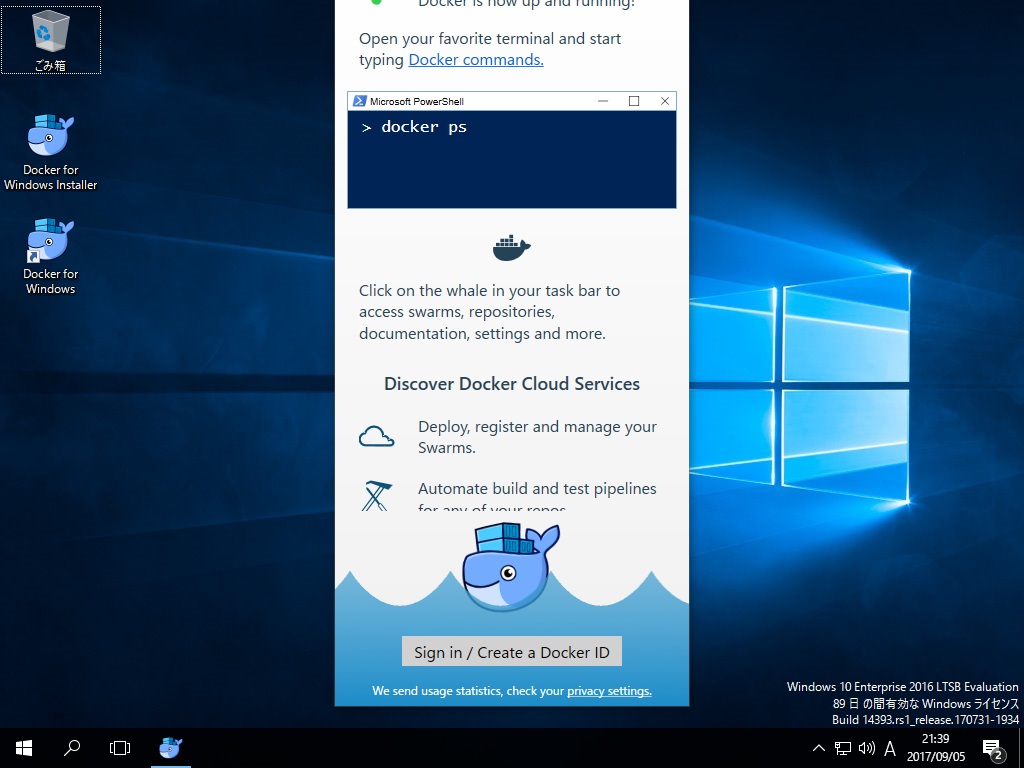Click the PowerShell icon in the window title bar
Image resolution: width=1024 pixels, height=768 pixels.
[361, 100]
